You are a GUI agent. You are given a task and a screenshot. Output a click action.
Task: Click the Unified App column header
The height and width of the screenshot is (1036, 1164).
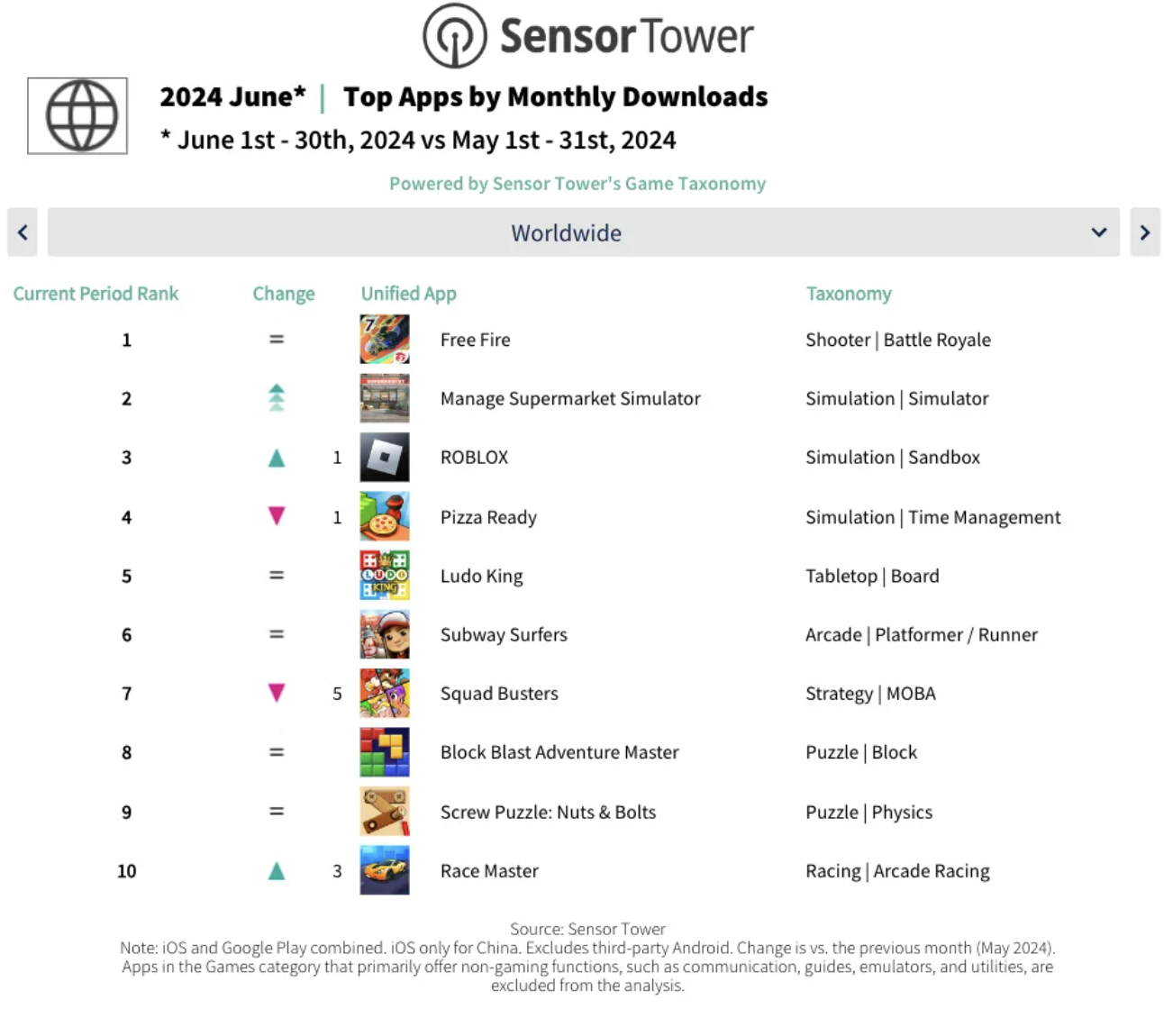pyautogui.click(x=408, y=294)
